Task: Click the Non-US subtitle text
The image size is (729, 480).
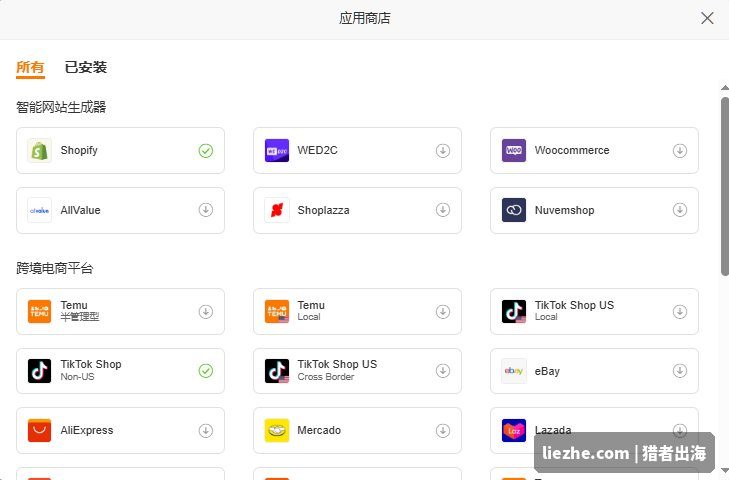Action: 77,377
